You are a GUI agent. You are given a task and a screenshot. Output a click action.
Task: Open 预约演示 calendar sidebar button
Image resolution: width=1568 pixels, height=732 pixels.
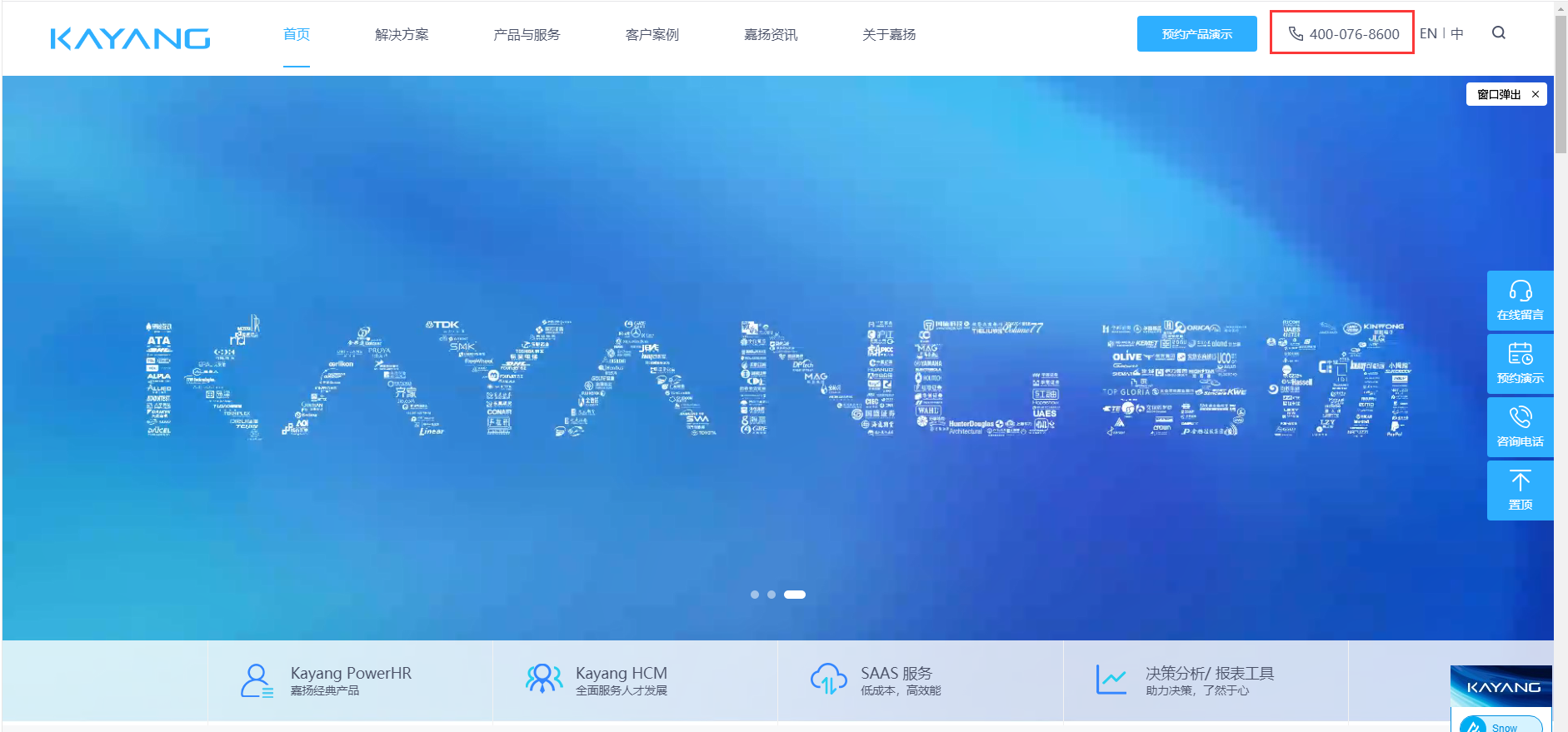pos(1521,364)
